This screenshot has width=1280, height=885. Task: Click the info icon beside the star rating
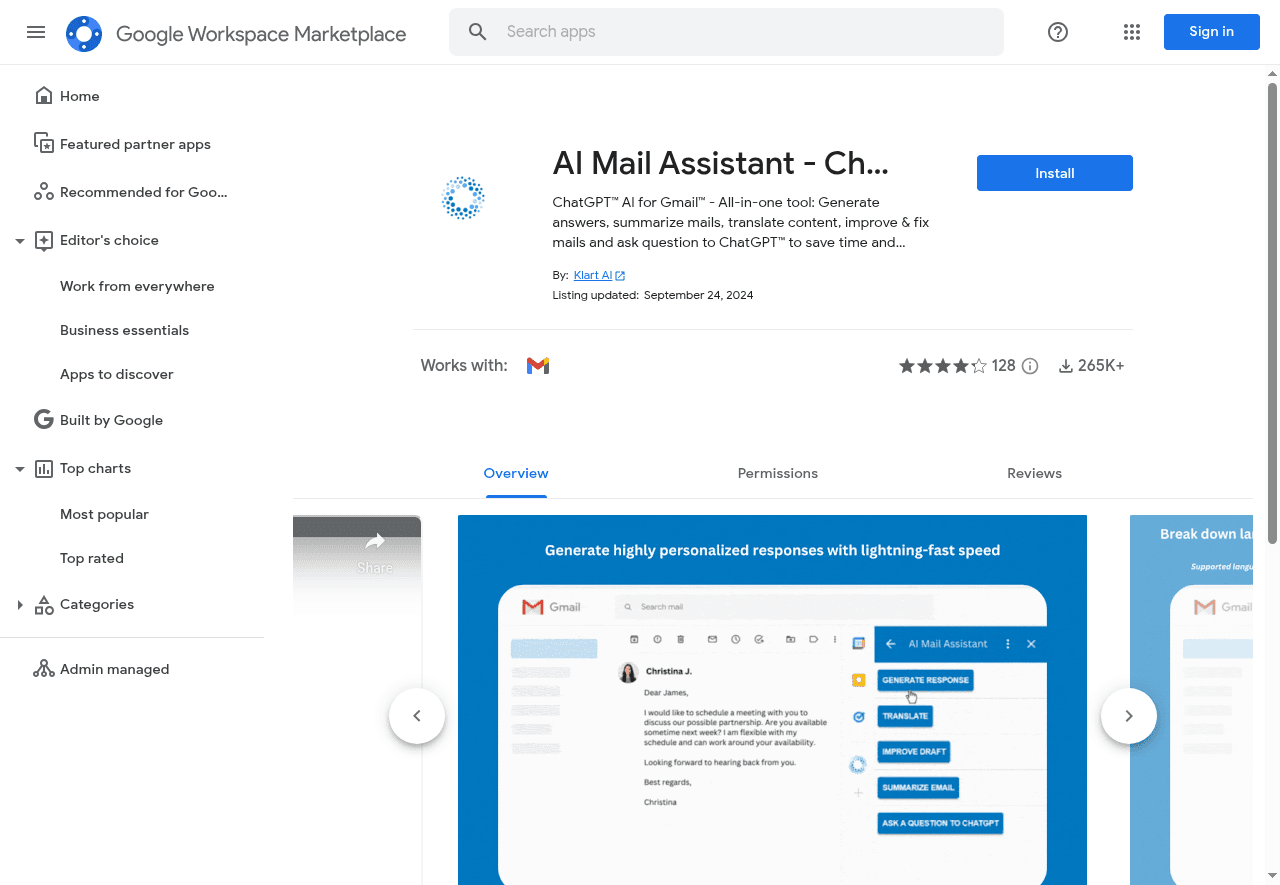[x=1030, y=365]
